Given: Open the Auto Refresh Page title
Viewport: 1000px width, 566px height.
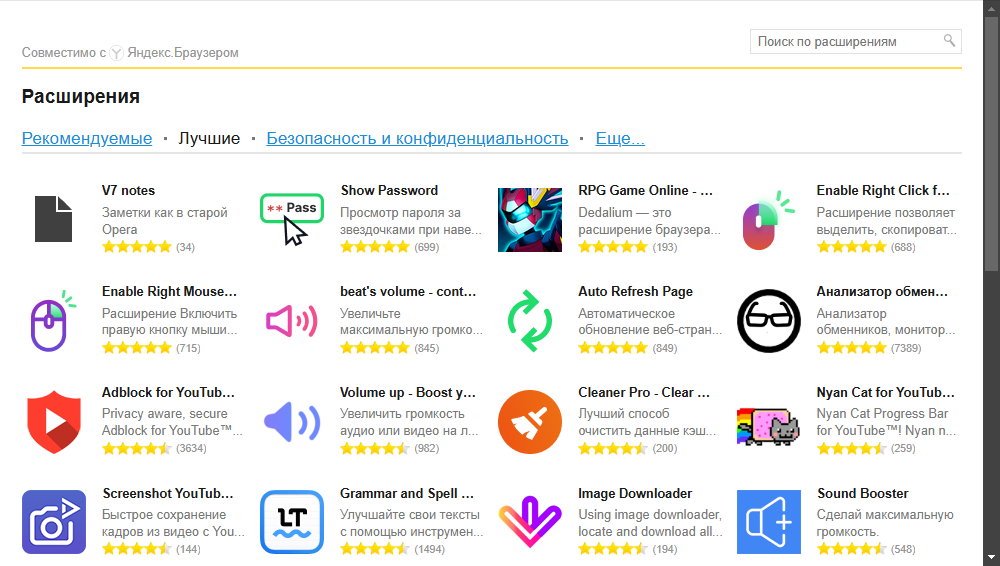Looking at the screenshot, I should [635, 292].
